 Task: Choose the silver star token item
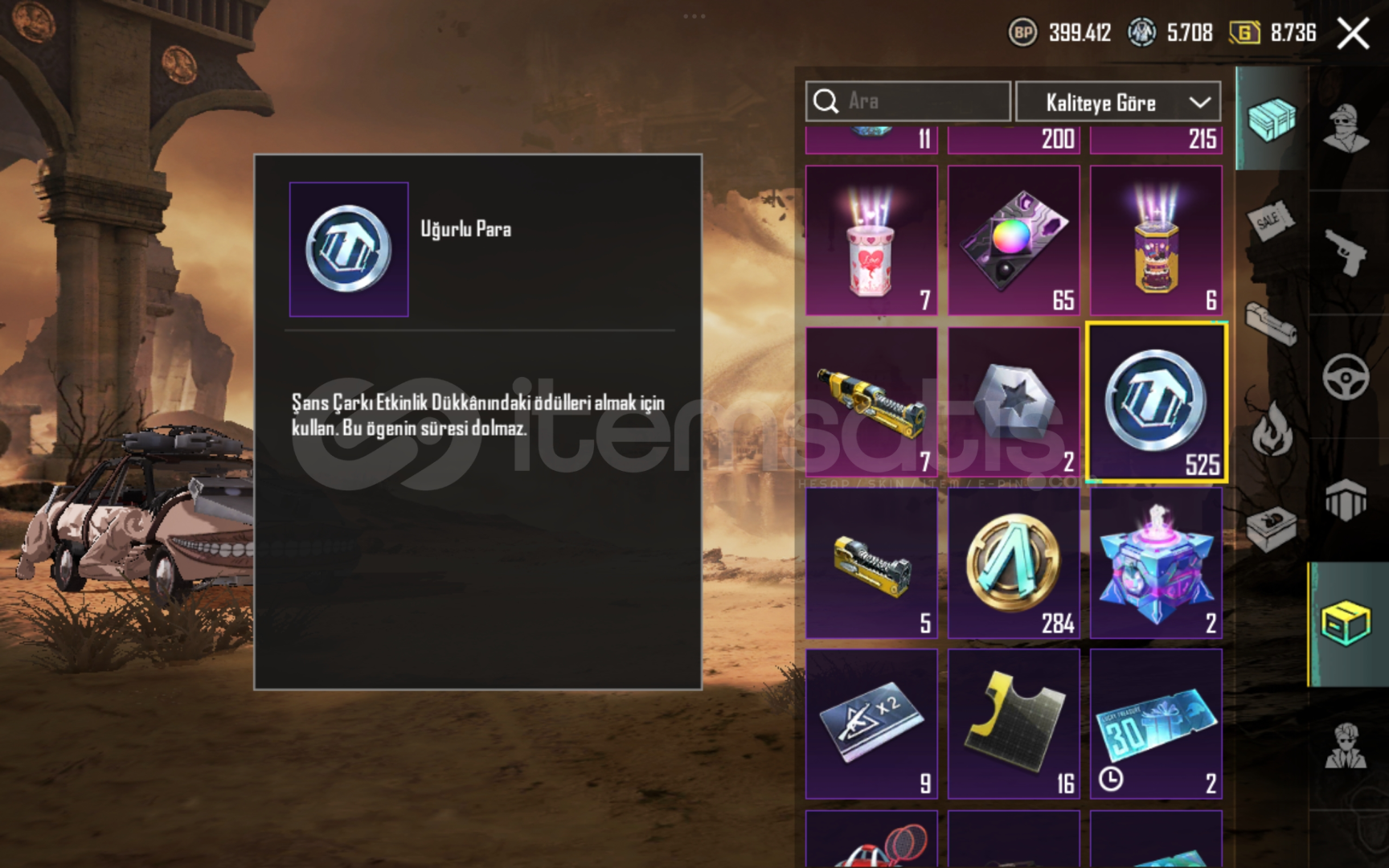pos(1014,402)
